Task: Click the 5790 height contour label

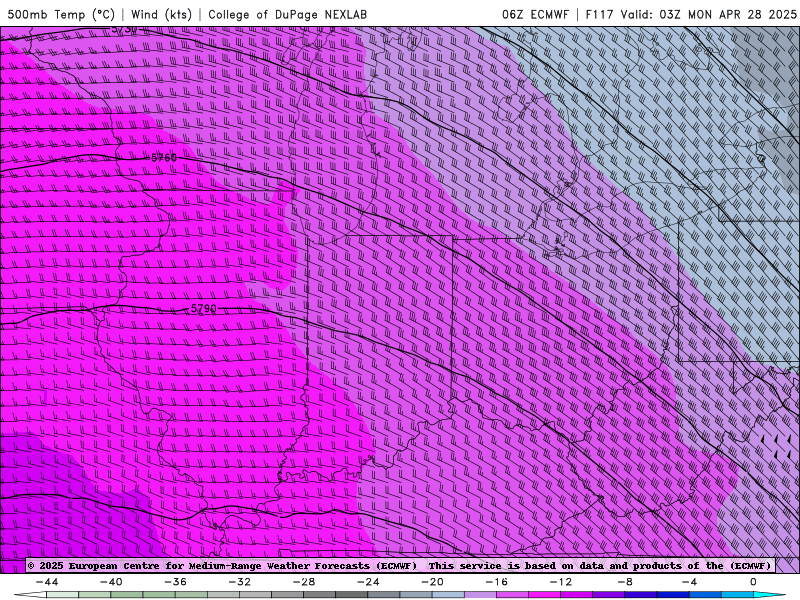Action: pos(204,309)
